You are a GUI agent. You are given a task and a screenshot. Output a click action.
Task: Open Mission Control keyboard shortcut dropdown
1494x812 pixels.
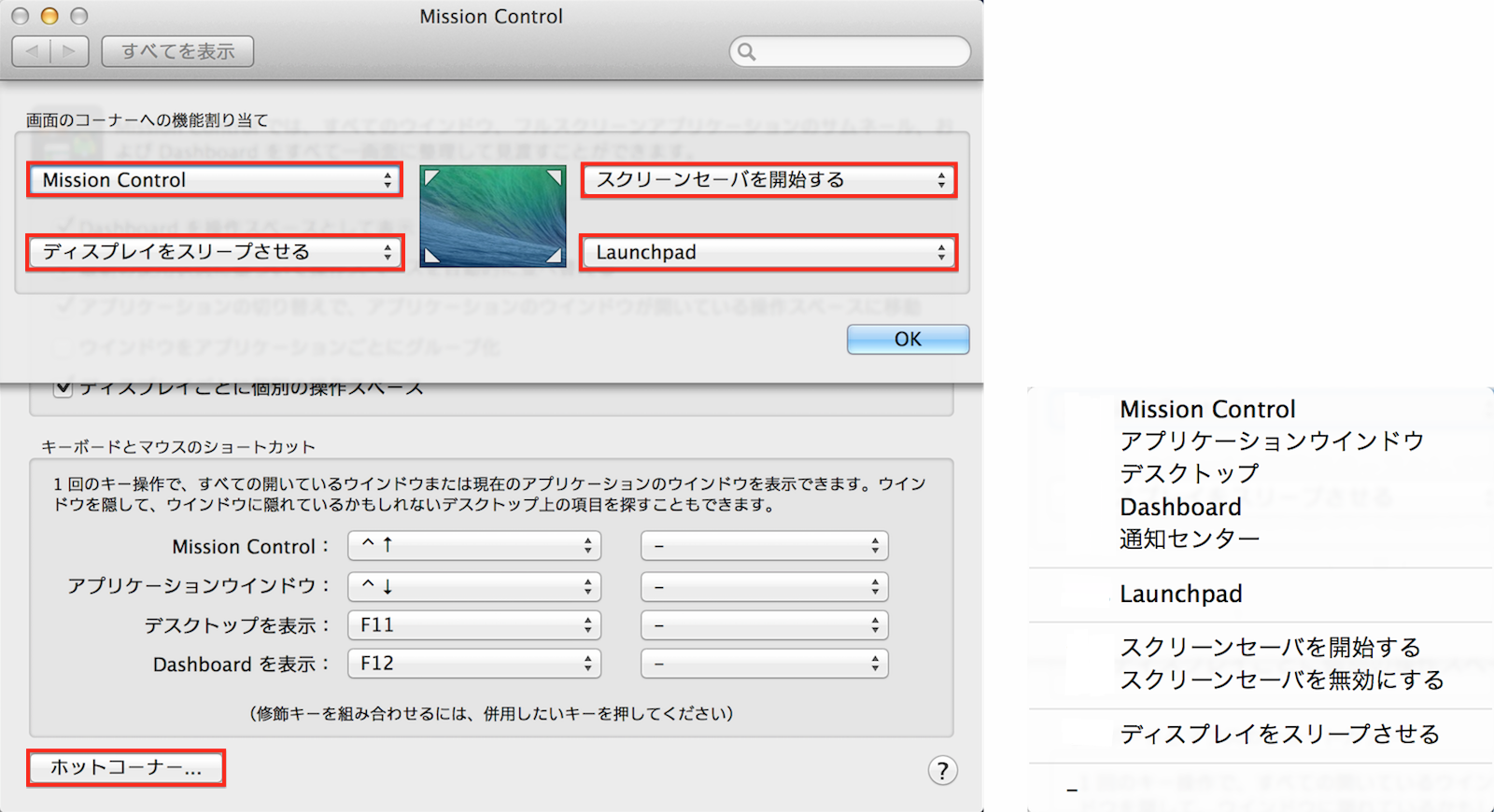coord(474,546)
